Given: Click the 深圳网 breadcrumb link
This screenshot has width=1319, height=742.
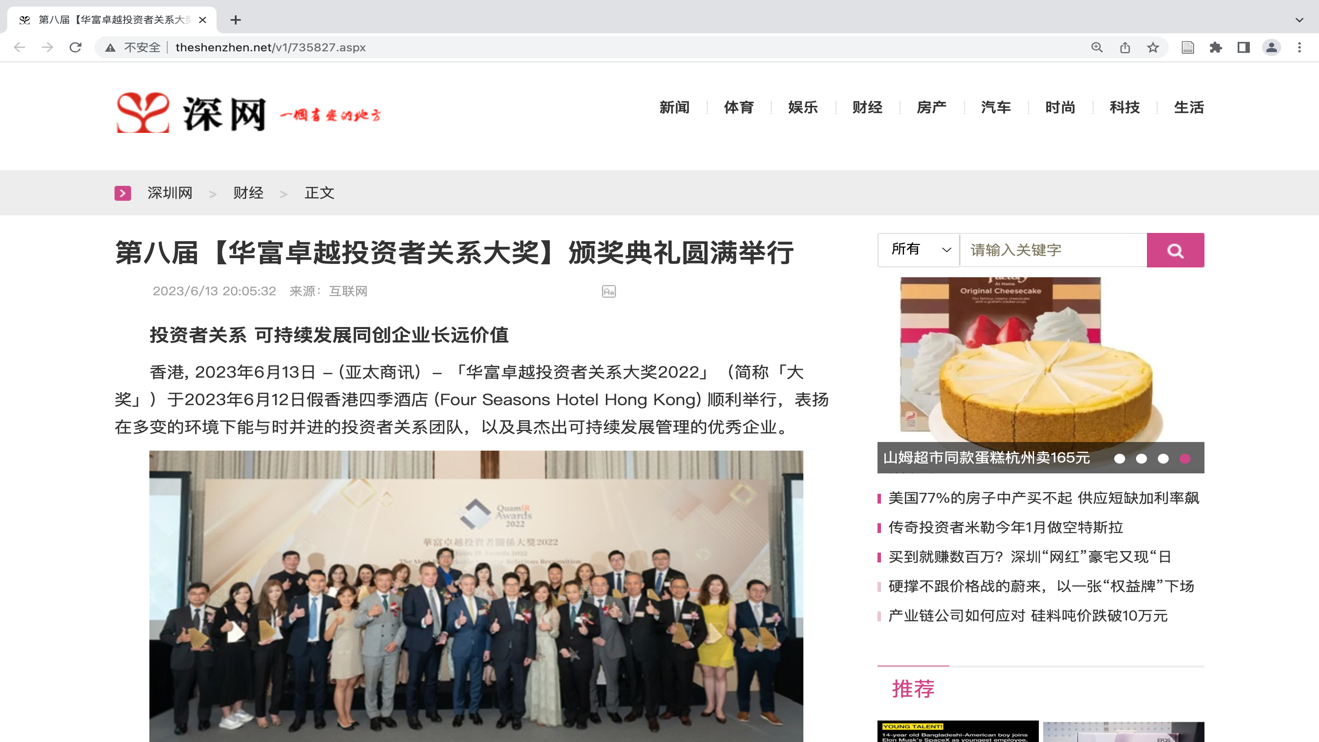Looking at the screenshot, I should click(x=170, y=193).
